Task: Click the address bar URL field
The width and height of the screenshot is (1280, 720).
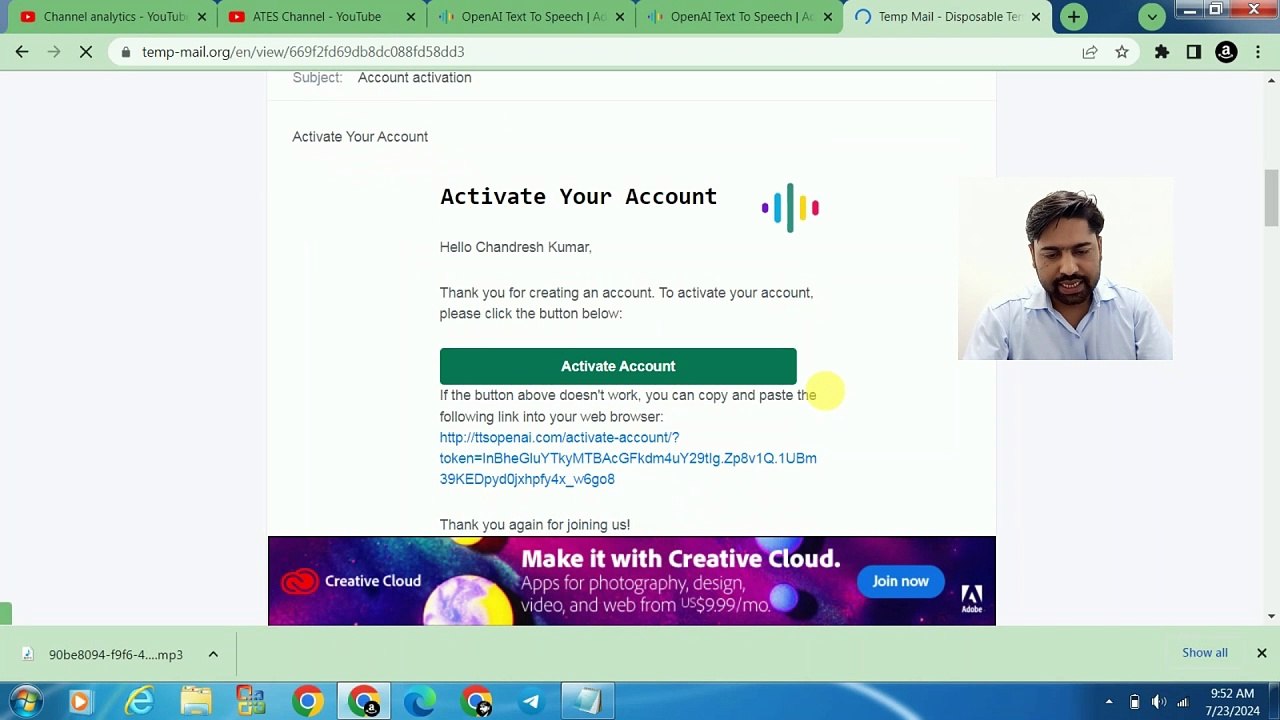Action: (x=600, y=51)
